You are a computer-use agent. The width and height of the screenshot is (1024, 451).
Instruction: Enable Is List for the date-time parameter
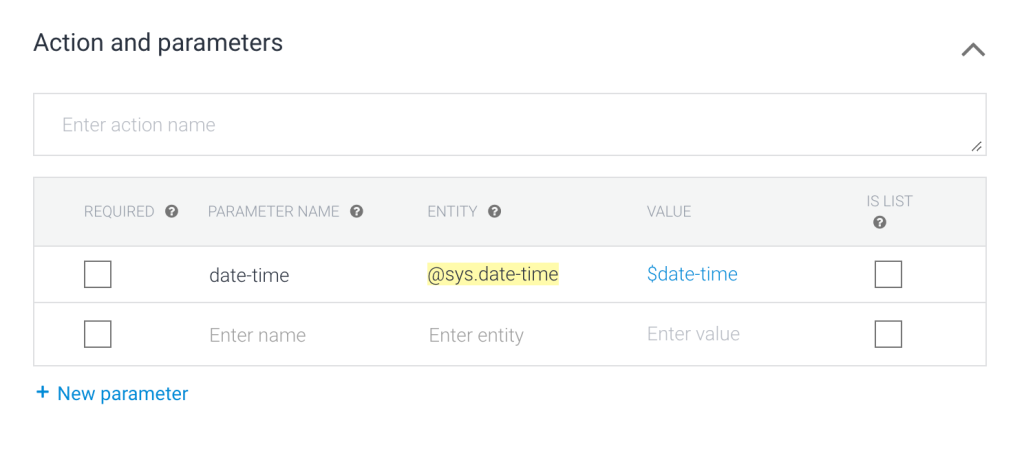[x=888, y=274]
